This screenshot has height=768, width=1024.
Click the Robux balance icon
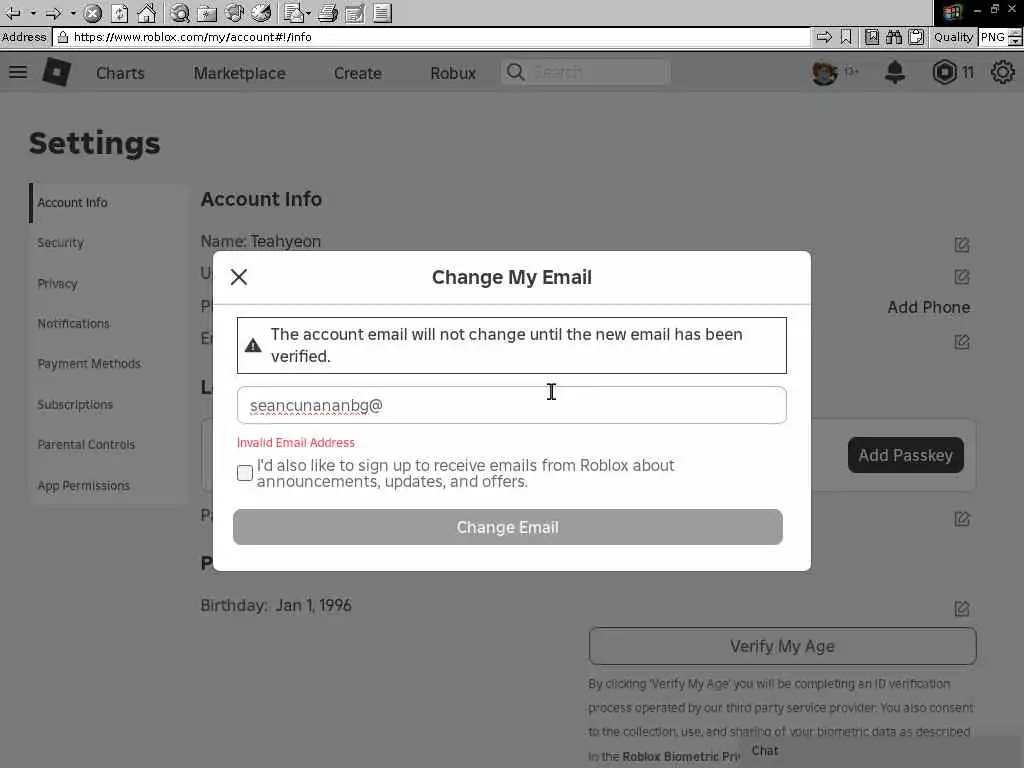pyautogui.click(x=944, y=72)
